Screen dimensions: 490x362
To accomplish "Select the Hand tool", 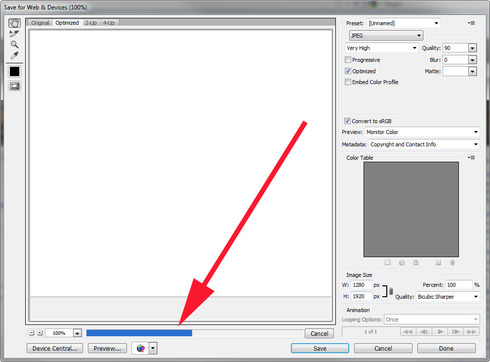I will 14,23.
